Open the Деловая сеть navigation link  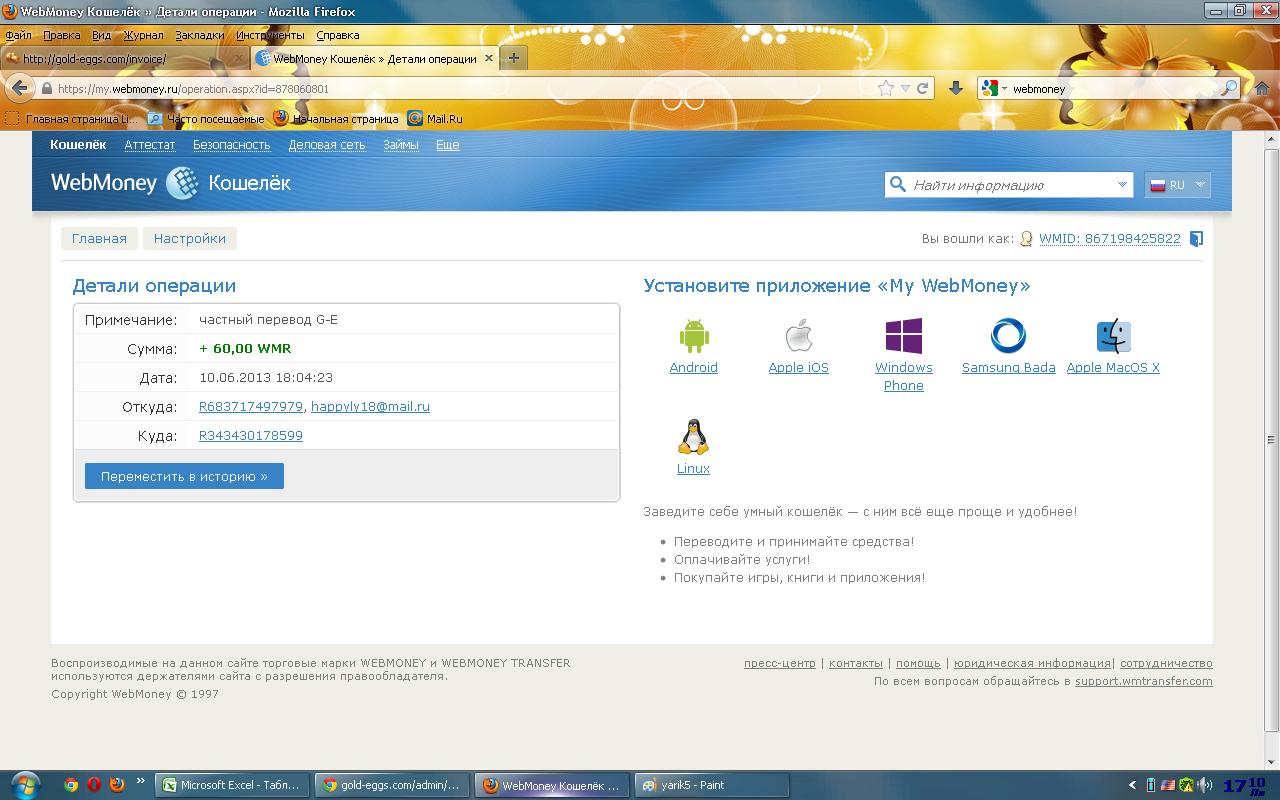327,145
